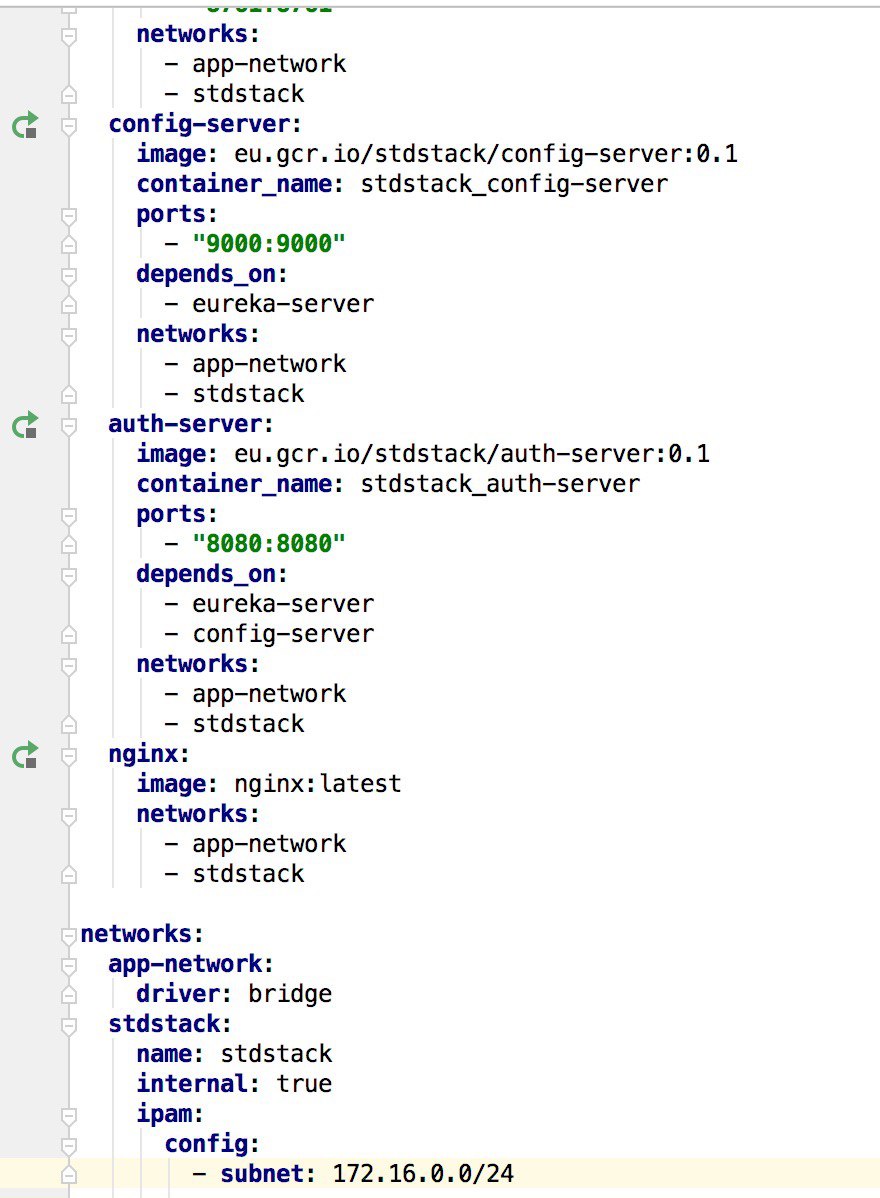Click eureka-server dependency under config-server
The image size is (880, 1198).
click(283, 304)
